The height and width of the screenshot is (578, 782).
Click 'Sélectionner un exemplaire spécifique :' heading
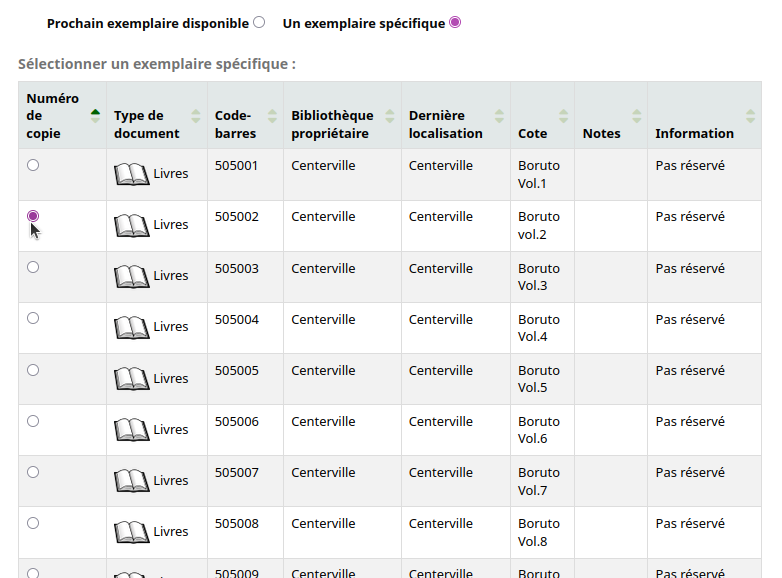click(157, 64)
